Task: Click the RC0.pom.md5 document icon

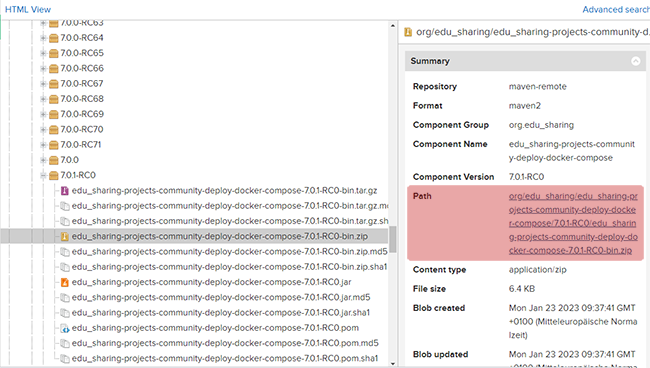Action: [x=64, y=344]
